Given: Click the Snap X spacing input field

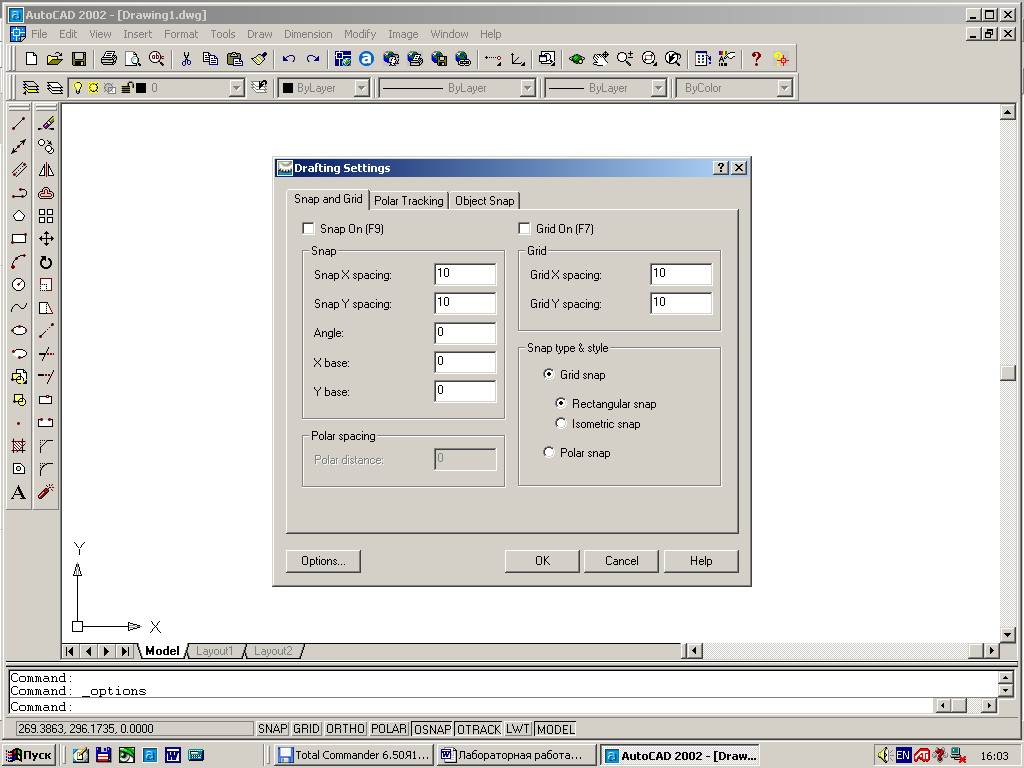Looking at the screenshot, I should (465, 274).
